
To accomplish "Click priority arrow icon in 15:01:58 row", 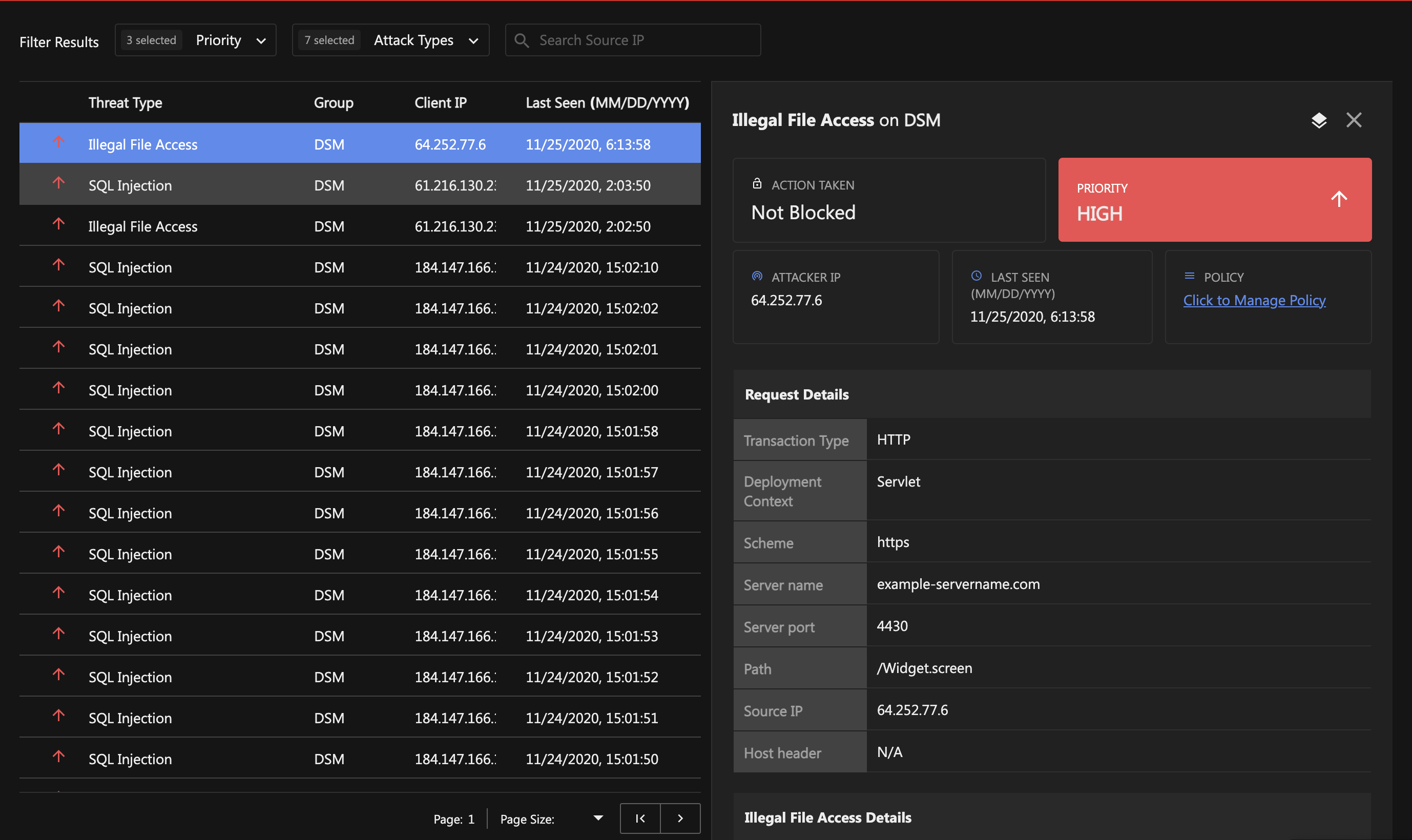I will (58, 428).
